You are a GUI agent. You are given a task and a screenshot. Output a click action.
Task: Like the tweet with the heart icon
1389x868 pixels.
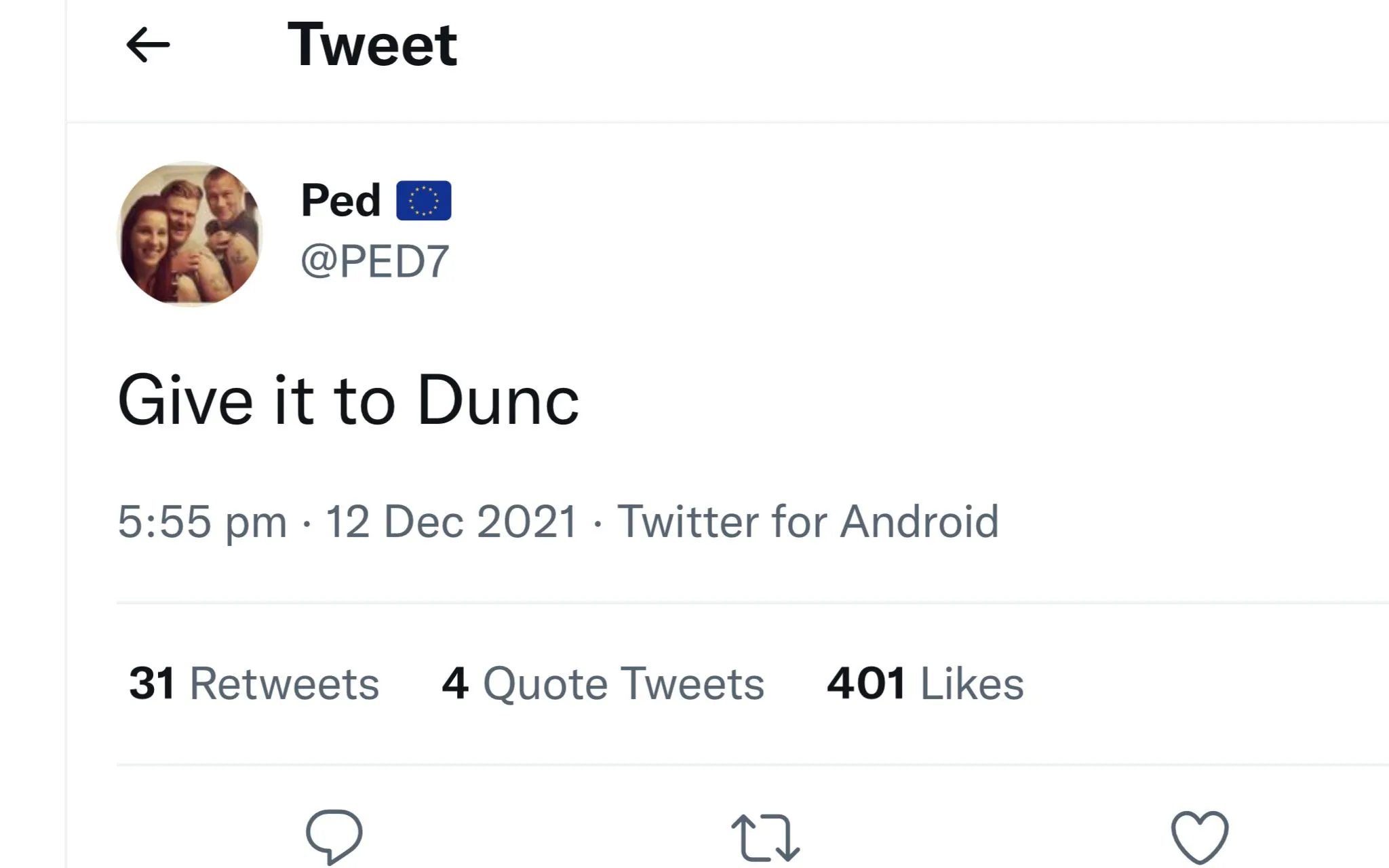(1200, 837)
